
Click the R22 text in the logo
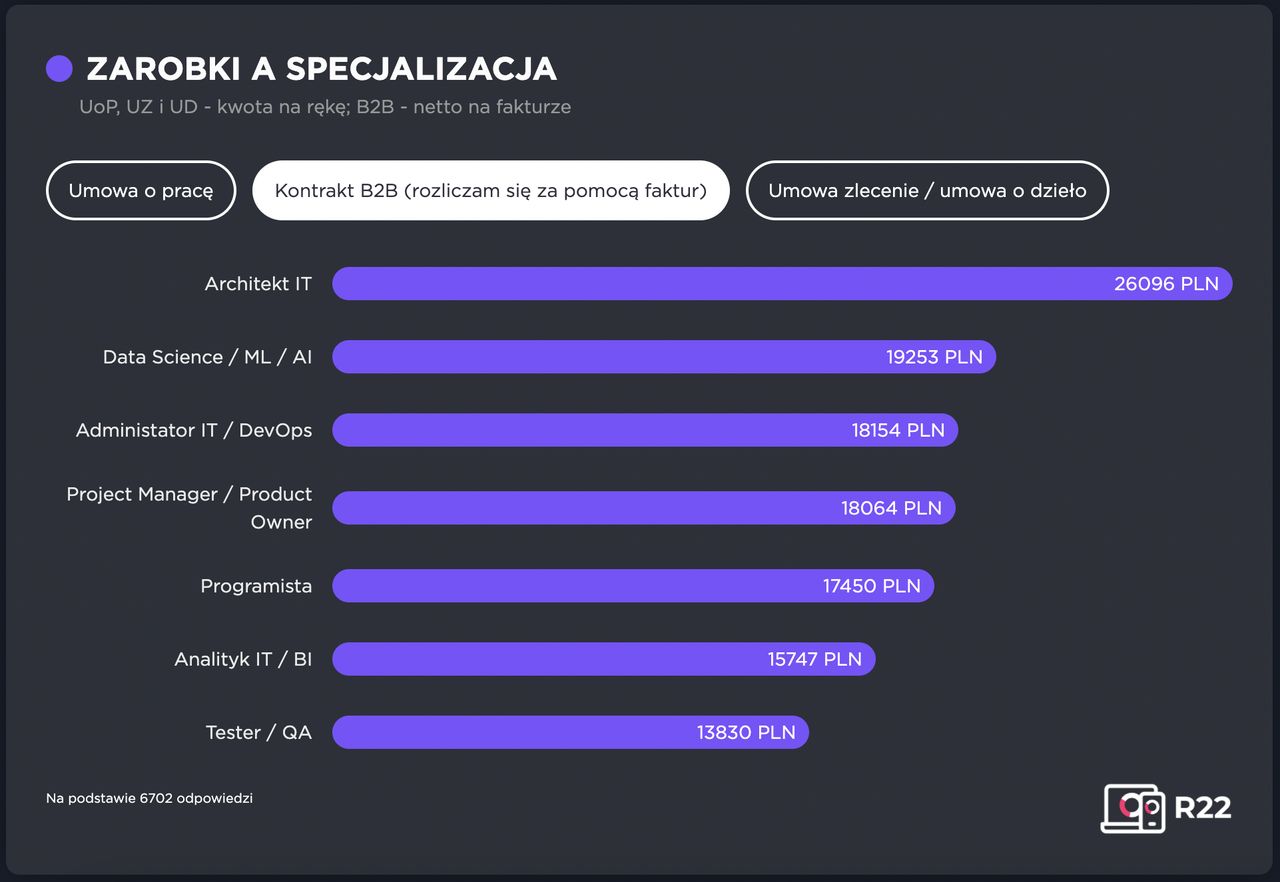pyautogui.click(x=1202, y=808)
